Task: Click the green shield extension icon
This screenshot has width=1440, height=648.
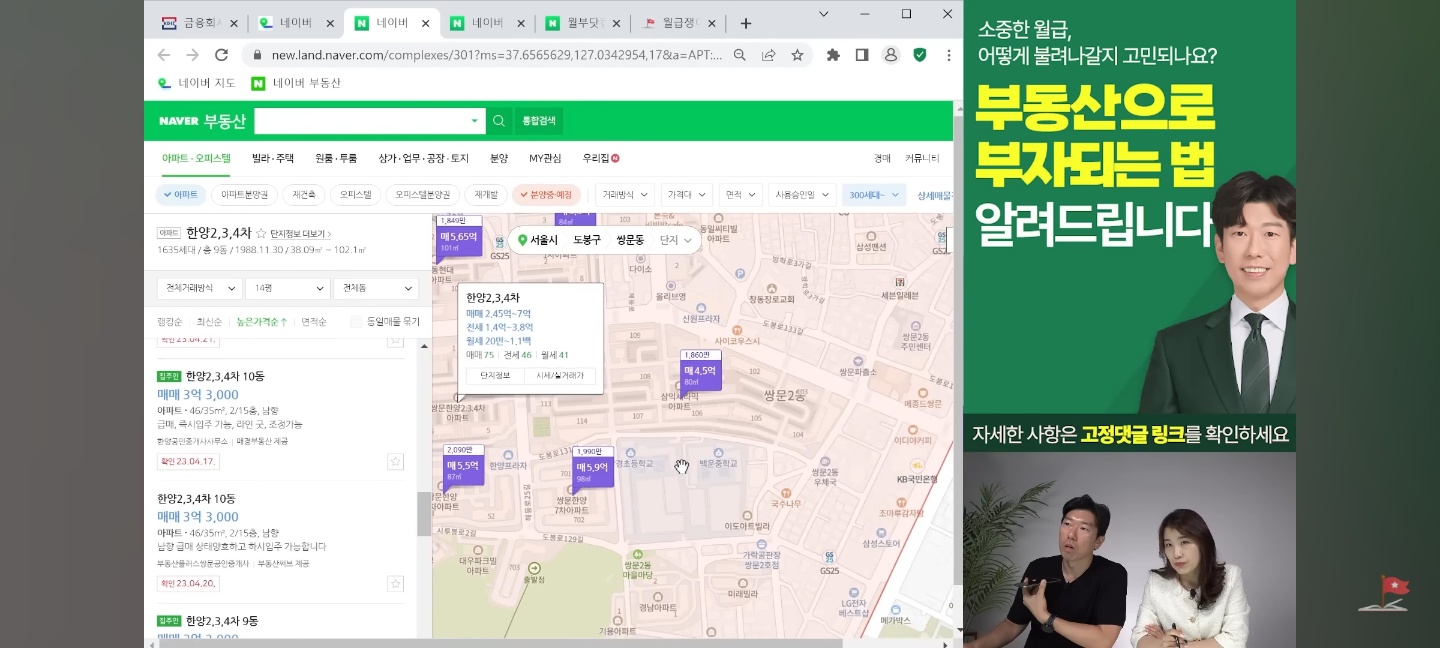Action: click(x=920, y=55)
